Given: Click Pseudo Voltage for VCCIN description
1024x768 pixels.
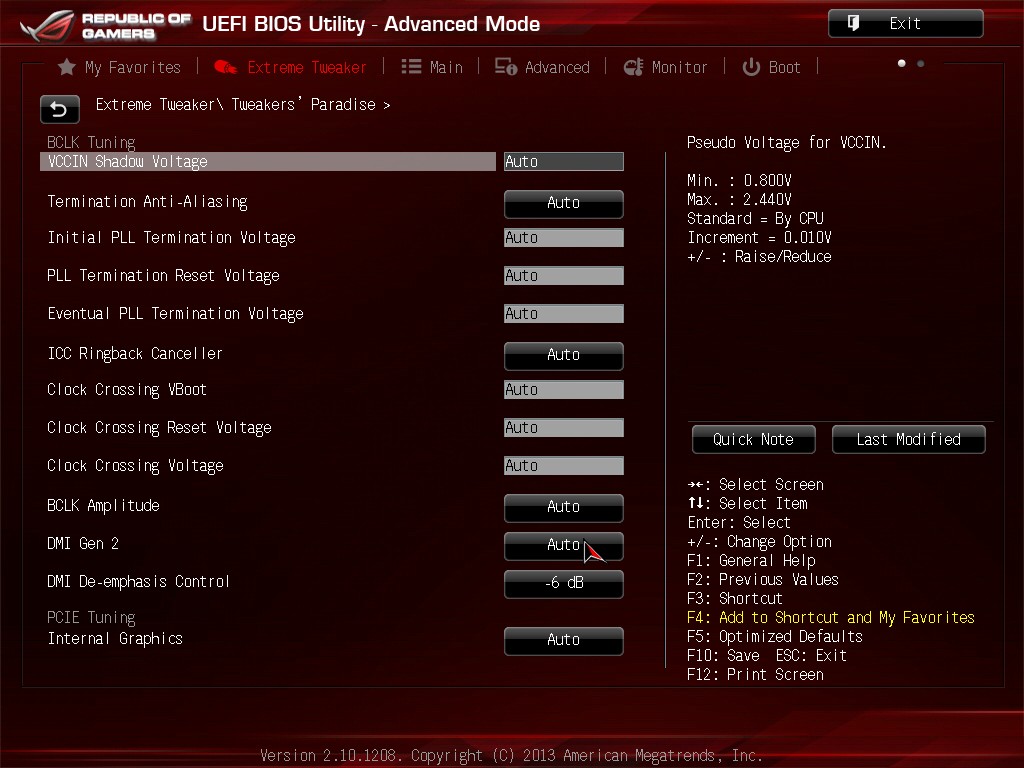Looking at the screenshot, I should click(786, 142).
